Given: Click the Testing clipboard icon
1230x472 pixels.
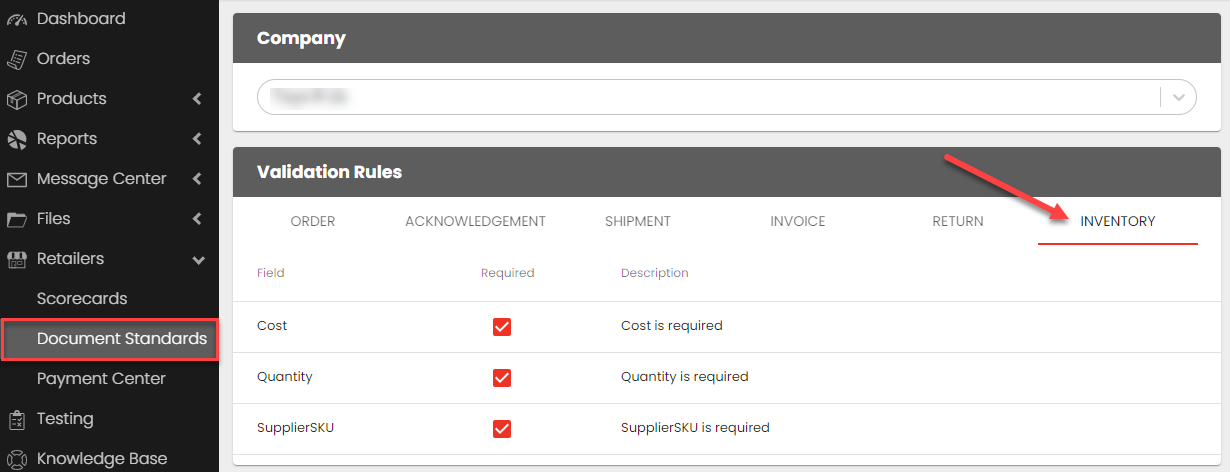Looking at the screenshot, I should [17, 419].
